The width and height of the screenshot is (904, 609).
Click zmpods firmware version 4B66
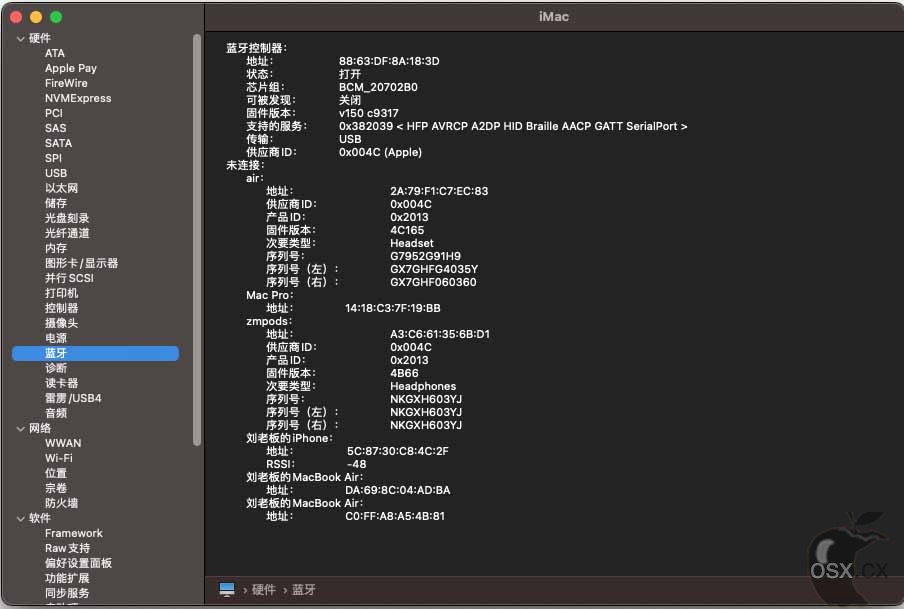click(404, 373)
